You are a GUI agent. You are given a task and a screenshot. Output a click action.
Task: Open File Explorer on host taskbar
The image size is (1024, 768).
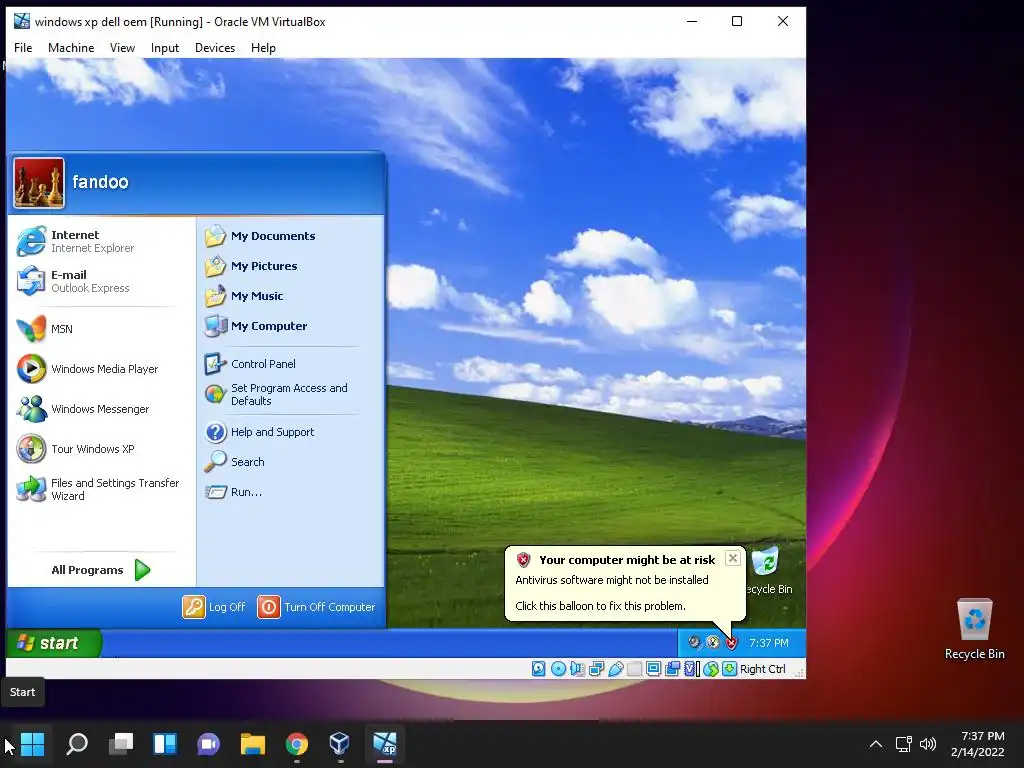pos(253,744)
